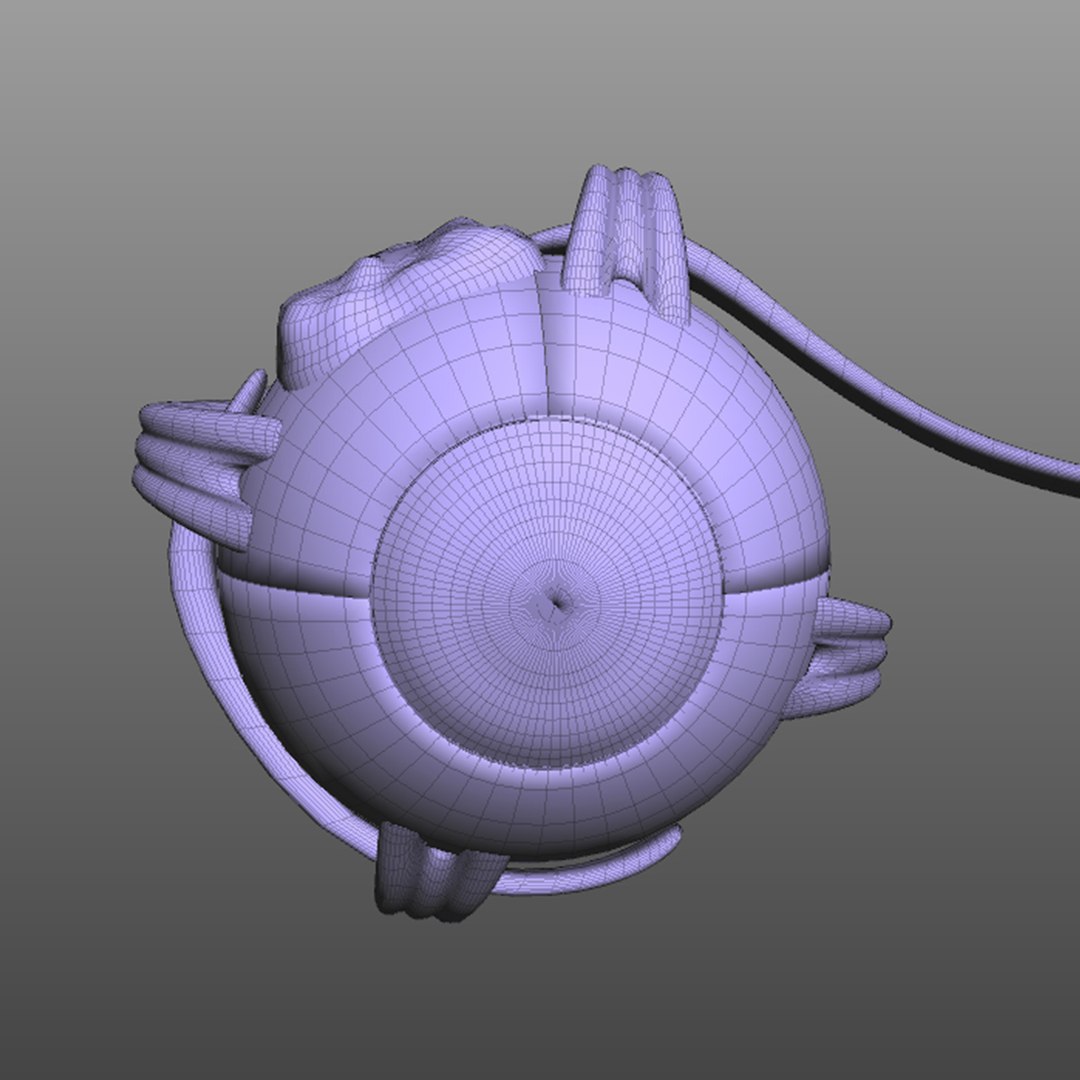Viewport: 1080px width, 1080px height.
Task: Select the central circular dome of the model
Action: click(x=548, y=594)
